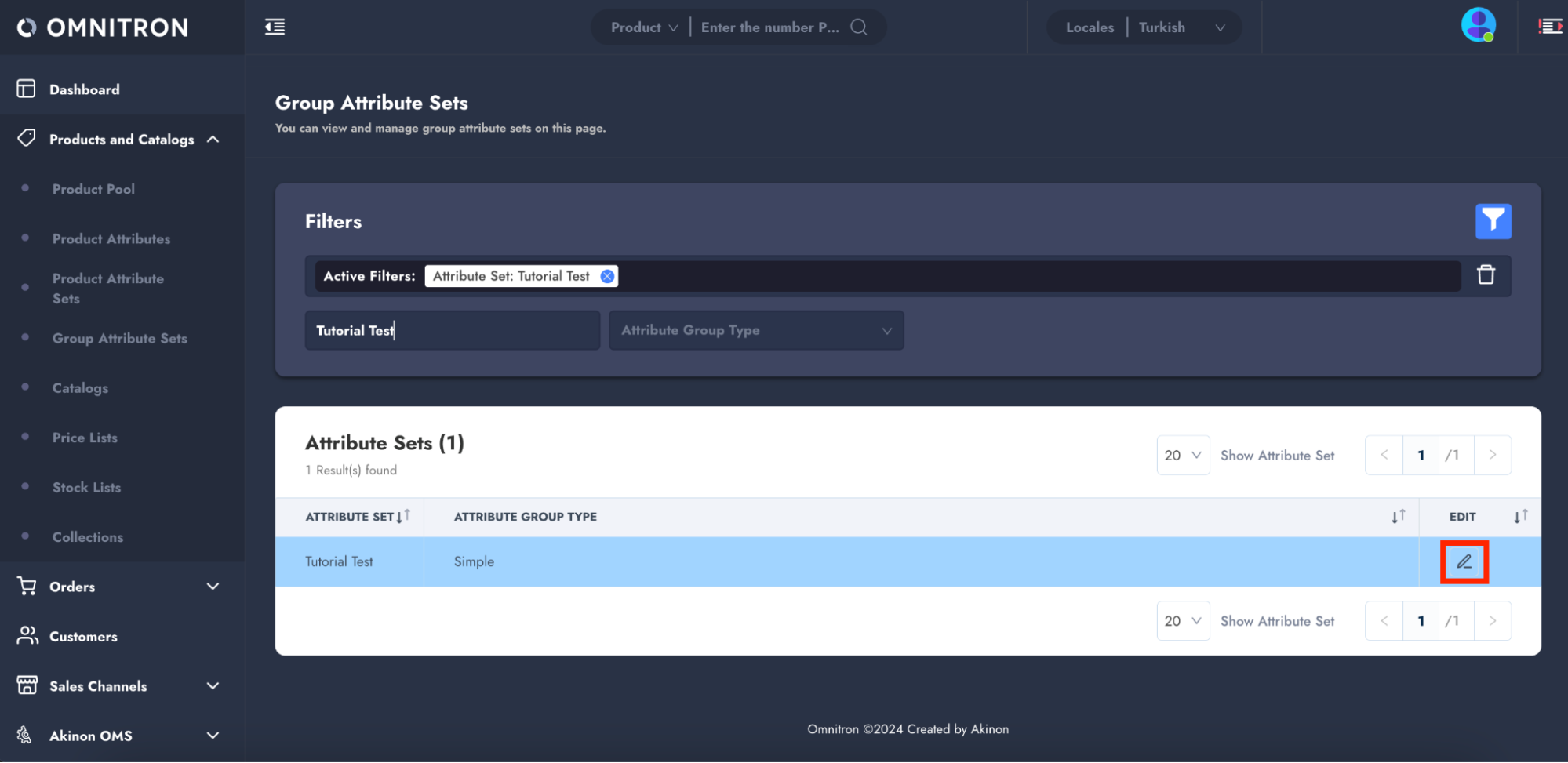Click the search magnifier icon in top bar
Viewport: 1568px width, 763px height.
click(x=859, y=27)
